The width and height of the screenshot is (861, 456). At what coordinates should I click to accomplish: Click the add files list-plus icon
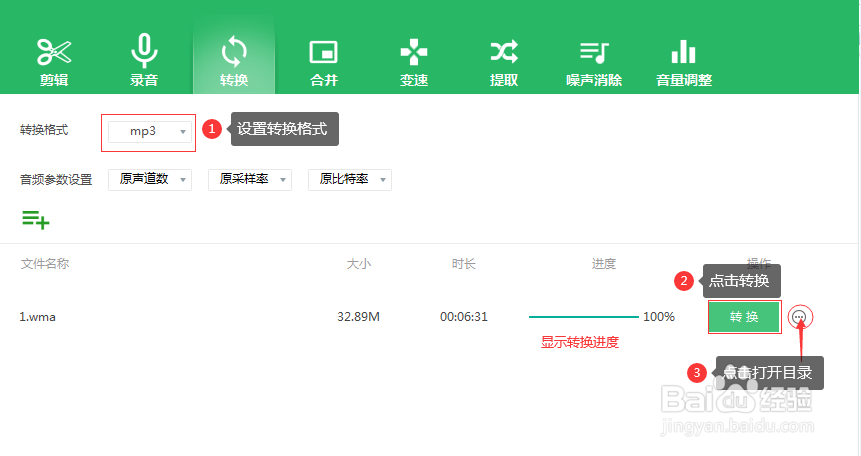pos(36,220)
